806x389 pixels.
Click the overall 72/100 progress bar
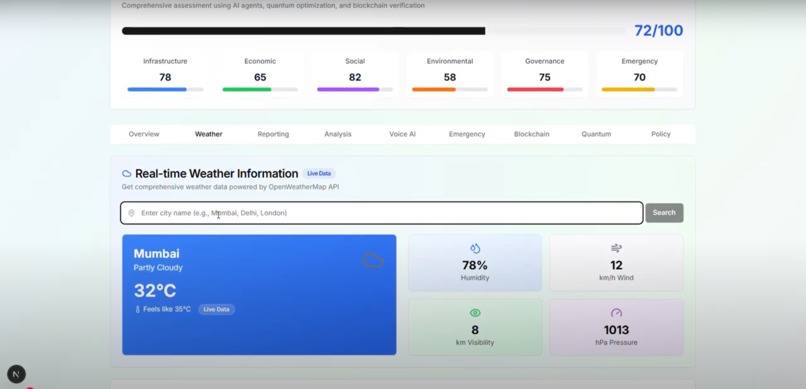(374, 31)
